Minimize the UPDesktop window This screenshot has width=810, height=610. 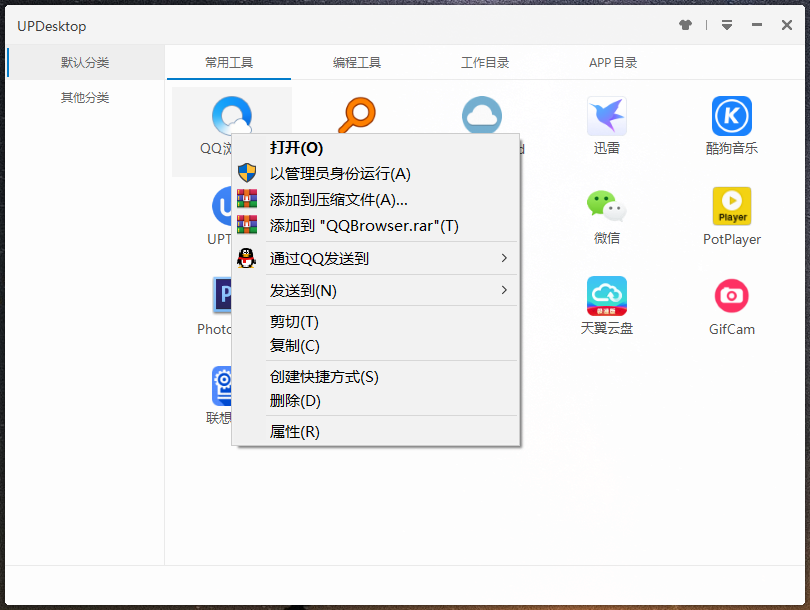pyautogui.click(x=757, y=25)
